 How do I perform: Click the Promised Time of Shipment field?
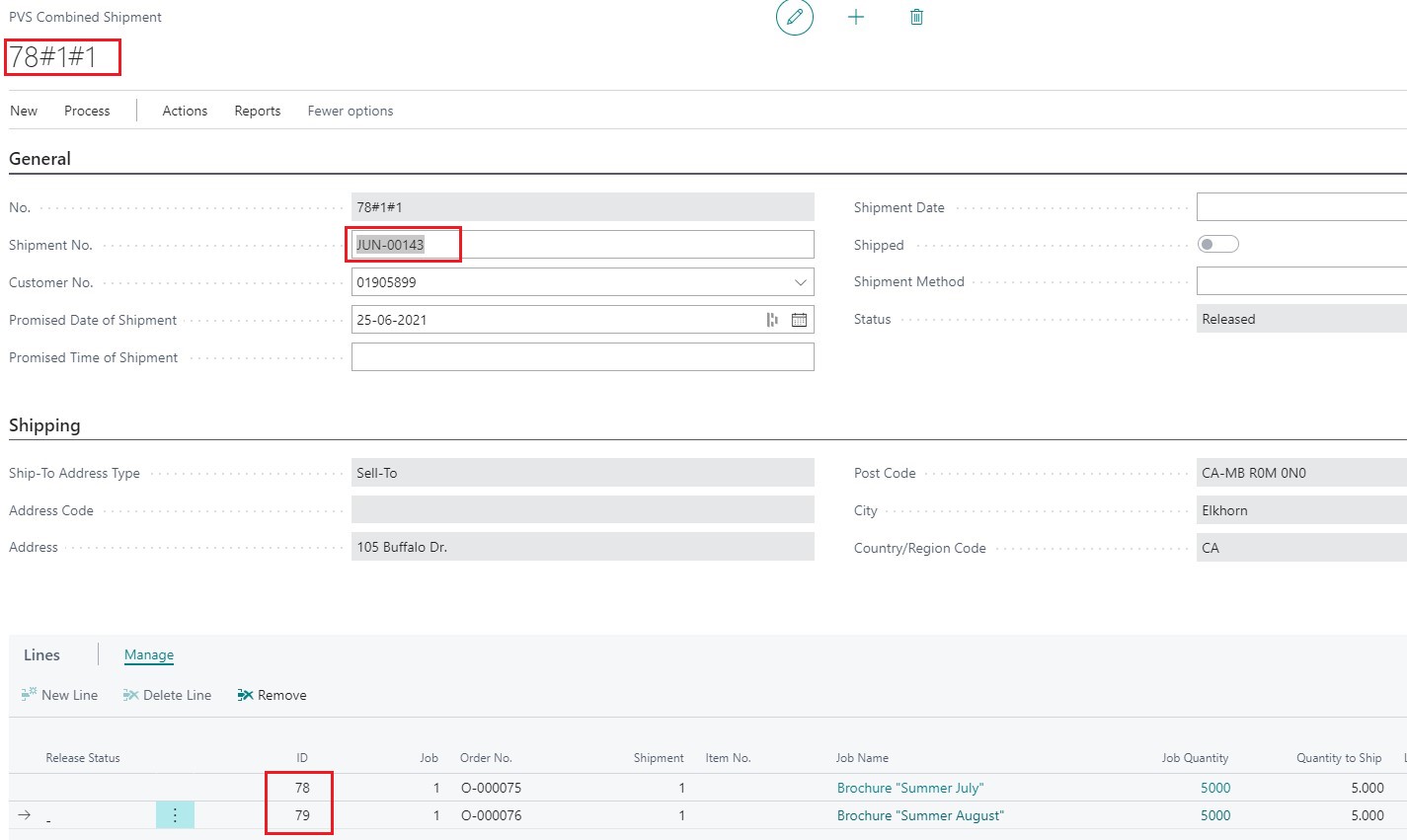pyautogui.click(x=583, y=357)
